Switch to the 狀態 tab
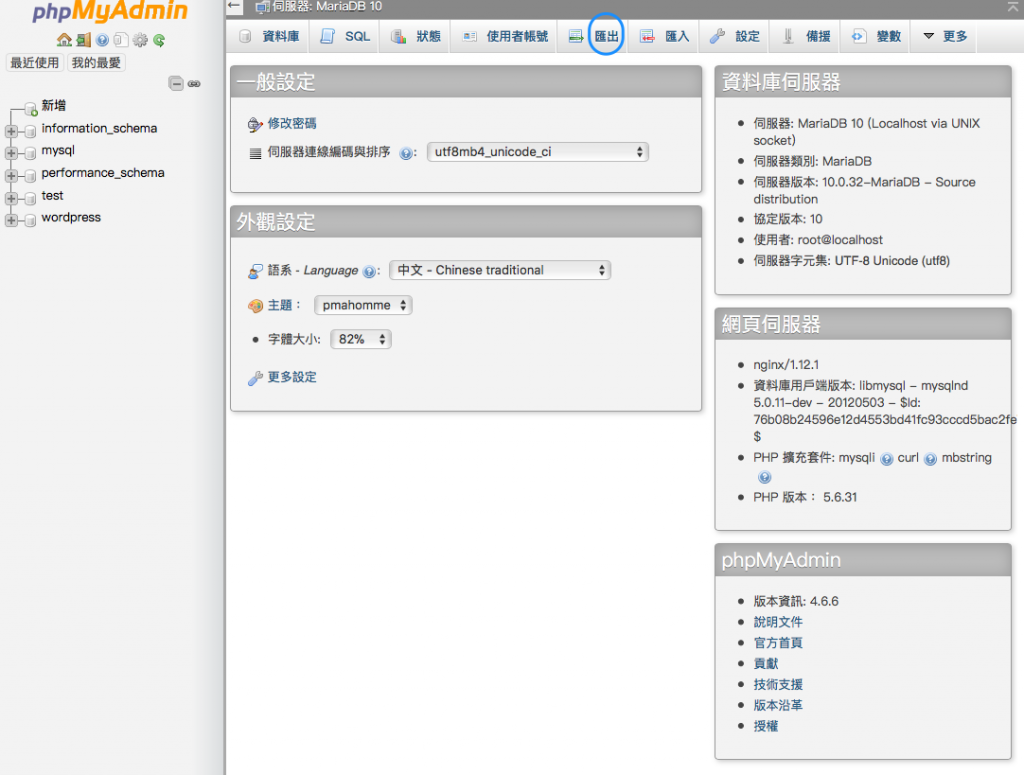Screen dimensions: 1024x775 pos(416,36)
